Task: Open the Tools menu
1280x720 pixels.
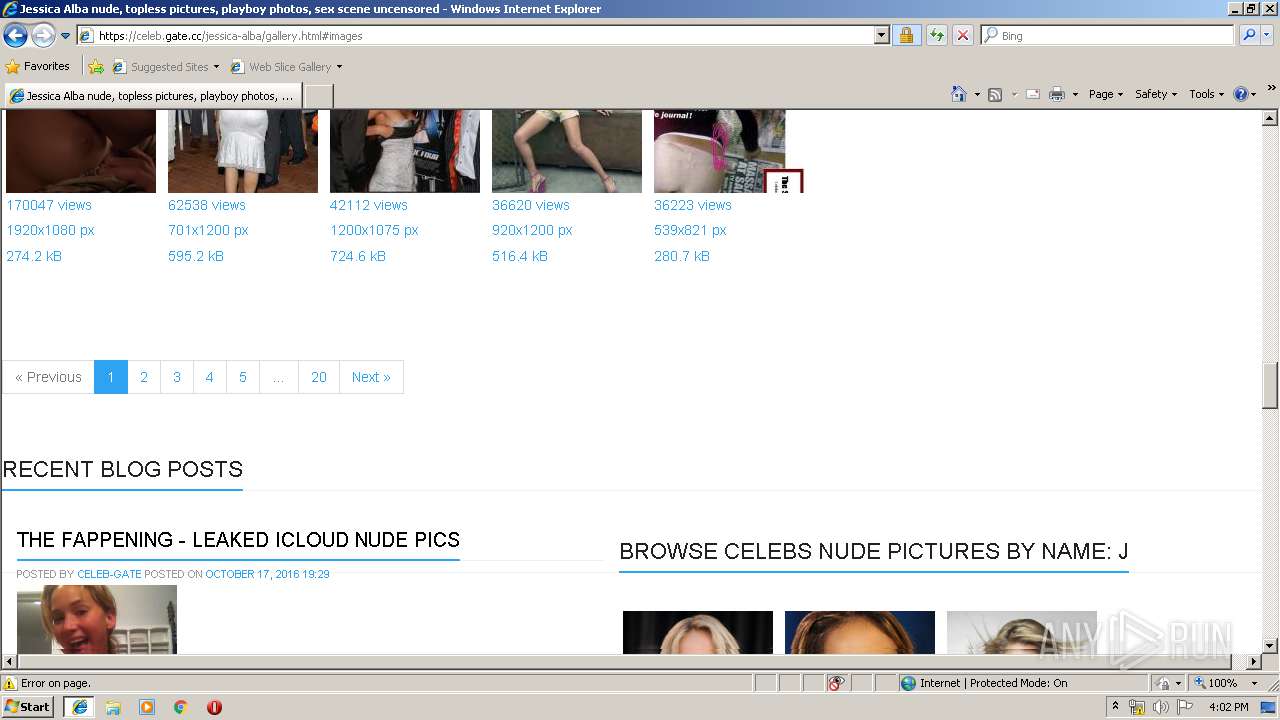Action: (x=1207, y=94)
